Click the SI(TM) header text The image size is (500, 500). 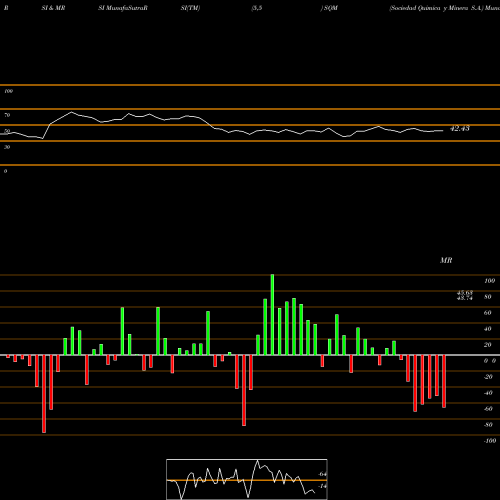pyautogui.click(x=190, y=8)
